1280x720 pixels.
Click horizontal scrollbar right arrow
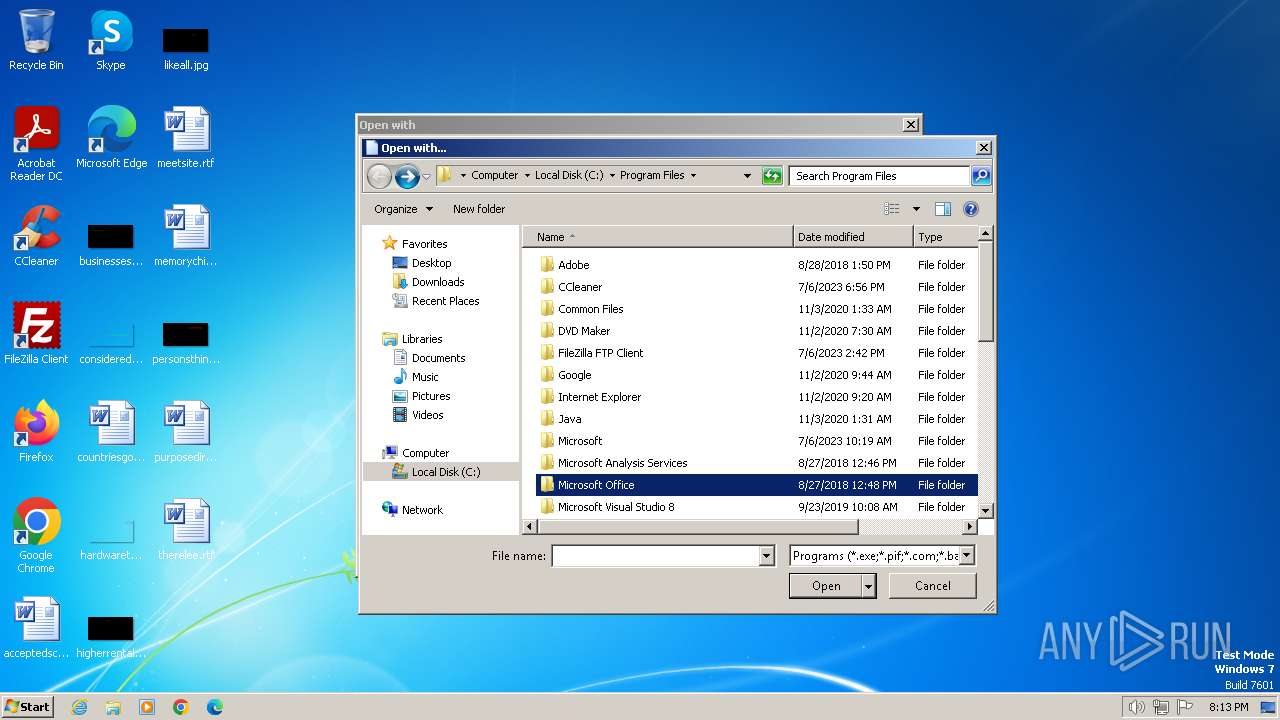969,526
